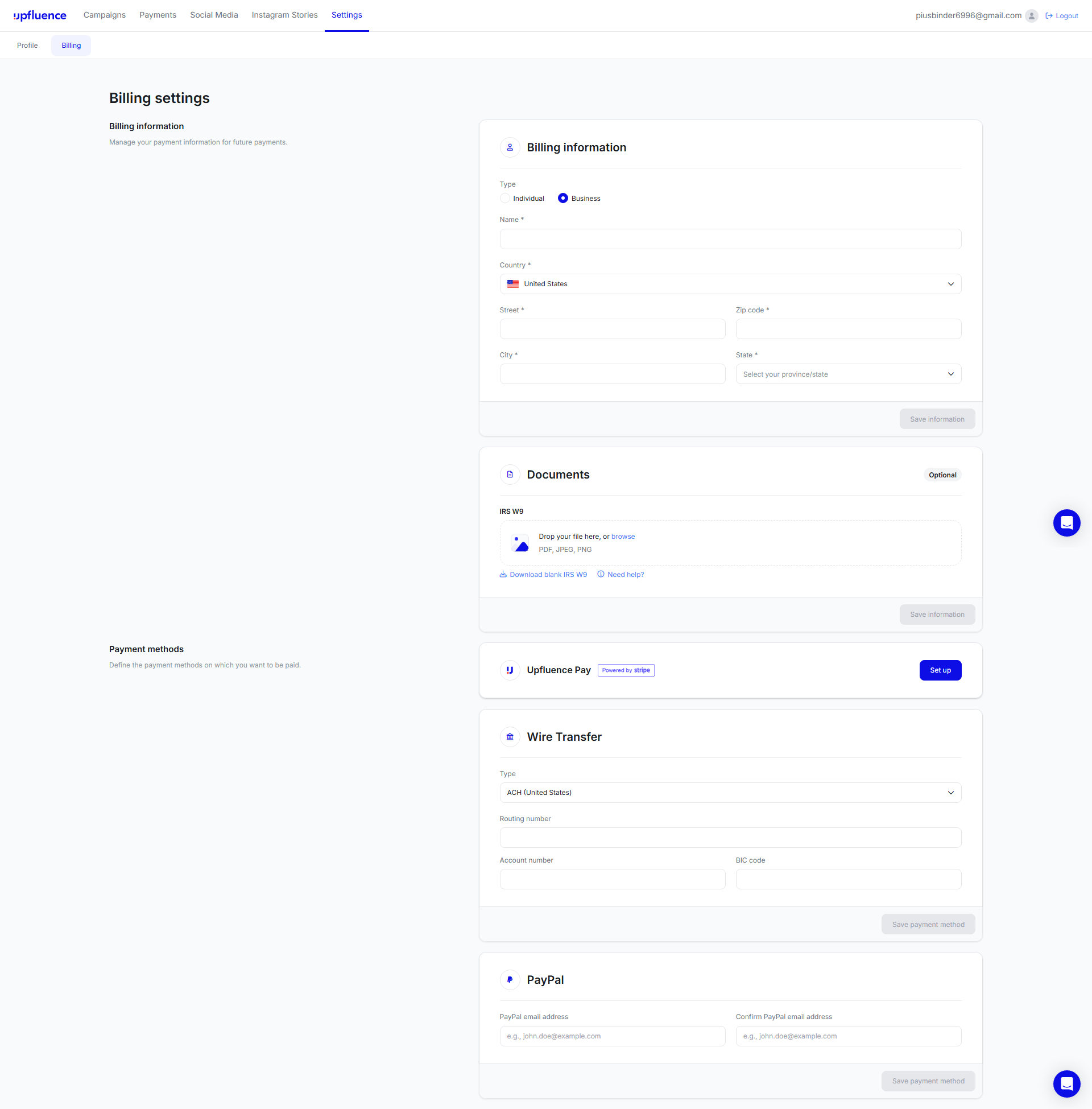Click the image upload icon in drop zone
The height and width of the screenshot is (1109, 1092).
tap(520, 543)
